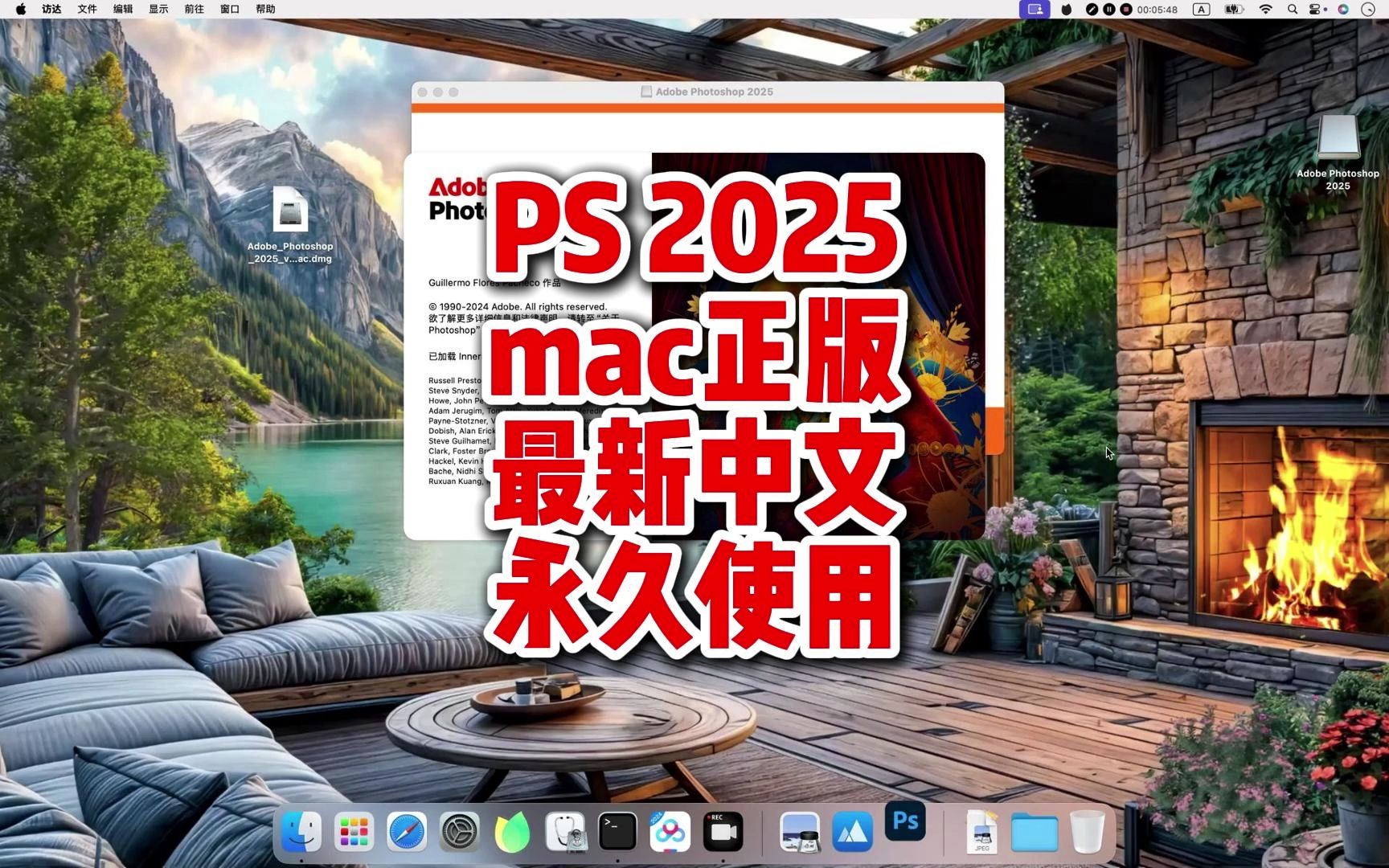Image resolution: width=1389 pixels, height=868 pixels.
Task: Open the input source menu showing A
Action: 1201,10
